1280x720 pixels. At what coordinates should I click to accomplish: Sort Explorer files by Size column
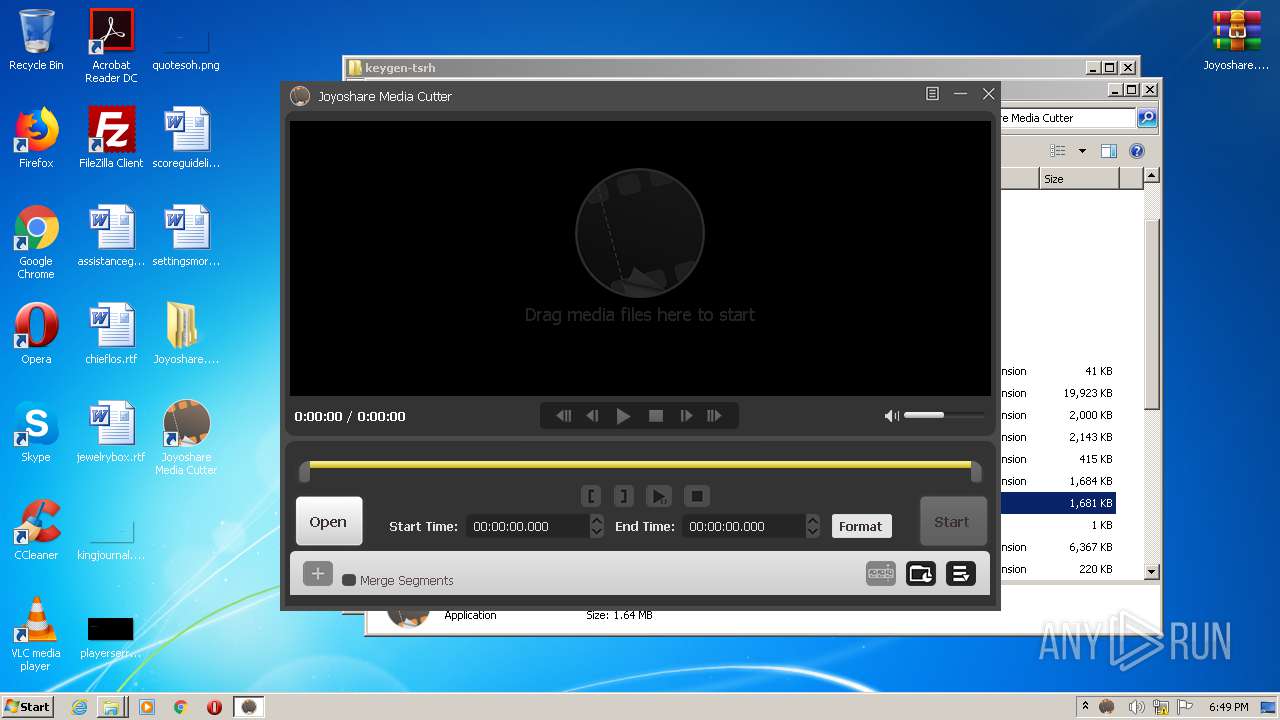(x=1079, y=179)
